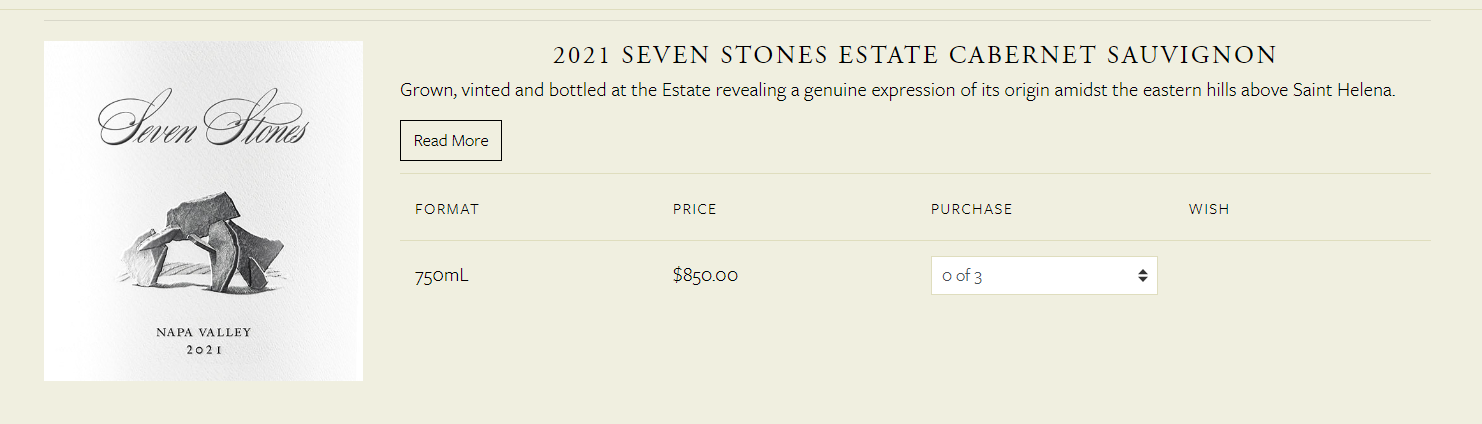
Task: Open the "0 of 3" purchase quantity dropdown
Action: tap(1043, 276)
